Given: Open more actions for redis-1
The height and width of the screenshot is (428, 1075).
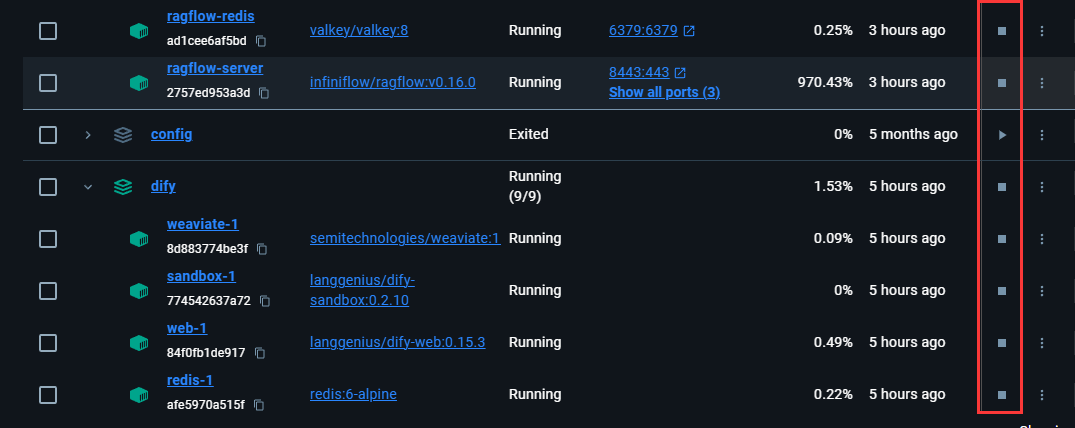Looking at the screenshot, I should [1042, 394].
